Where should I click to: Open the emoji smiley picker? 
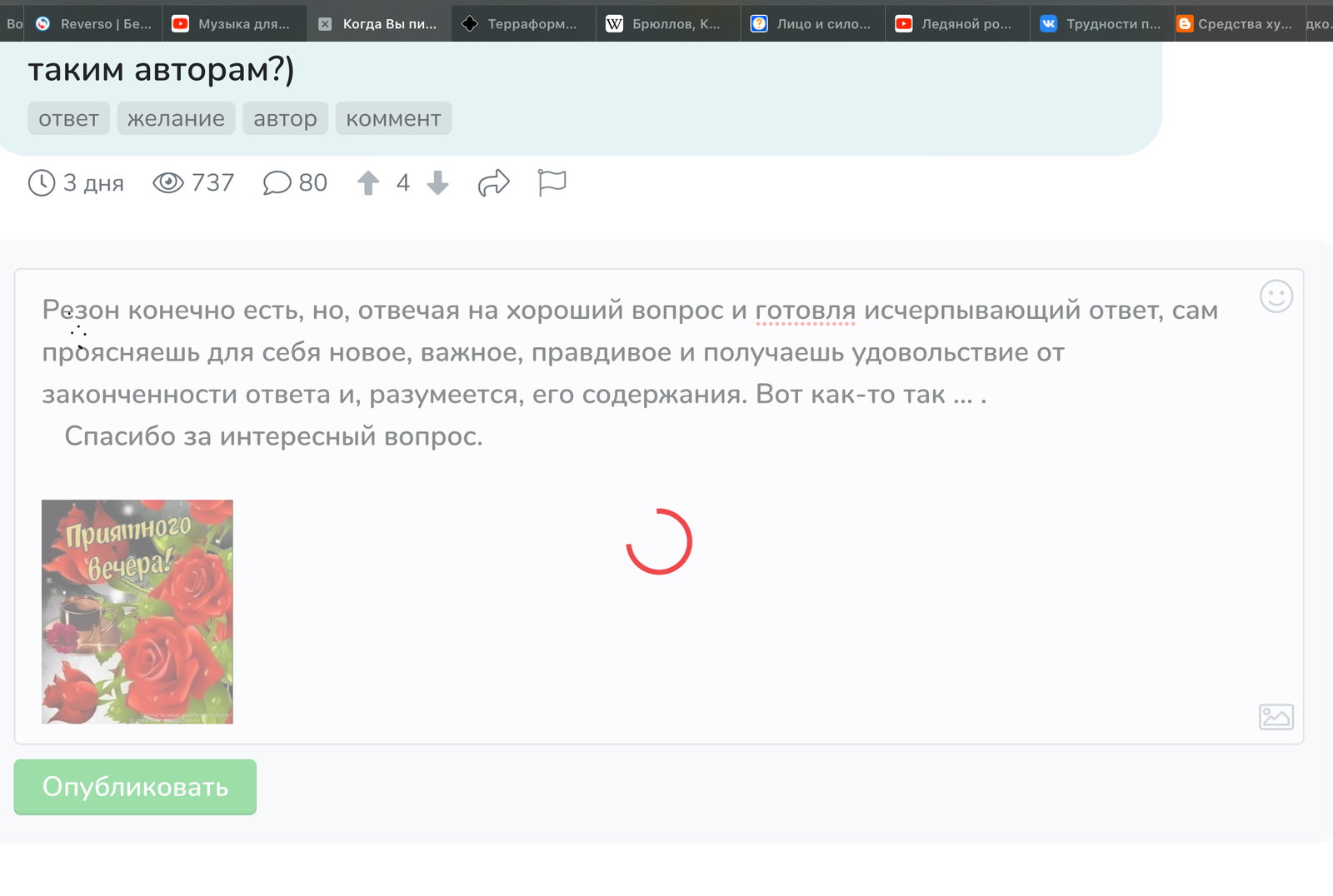(1276, 296)
